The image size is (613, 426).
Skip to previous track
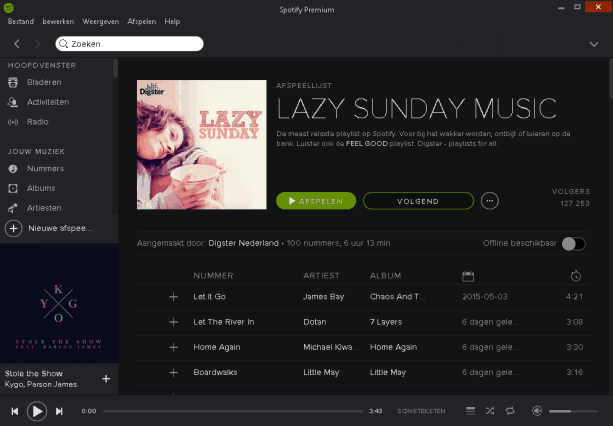tap(15, 411)
